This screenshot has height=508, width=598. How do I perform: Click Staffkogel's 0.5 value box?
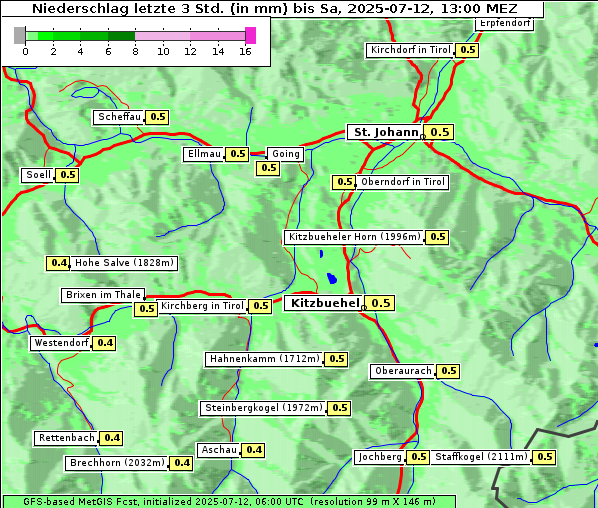[x=544, y=457]
